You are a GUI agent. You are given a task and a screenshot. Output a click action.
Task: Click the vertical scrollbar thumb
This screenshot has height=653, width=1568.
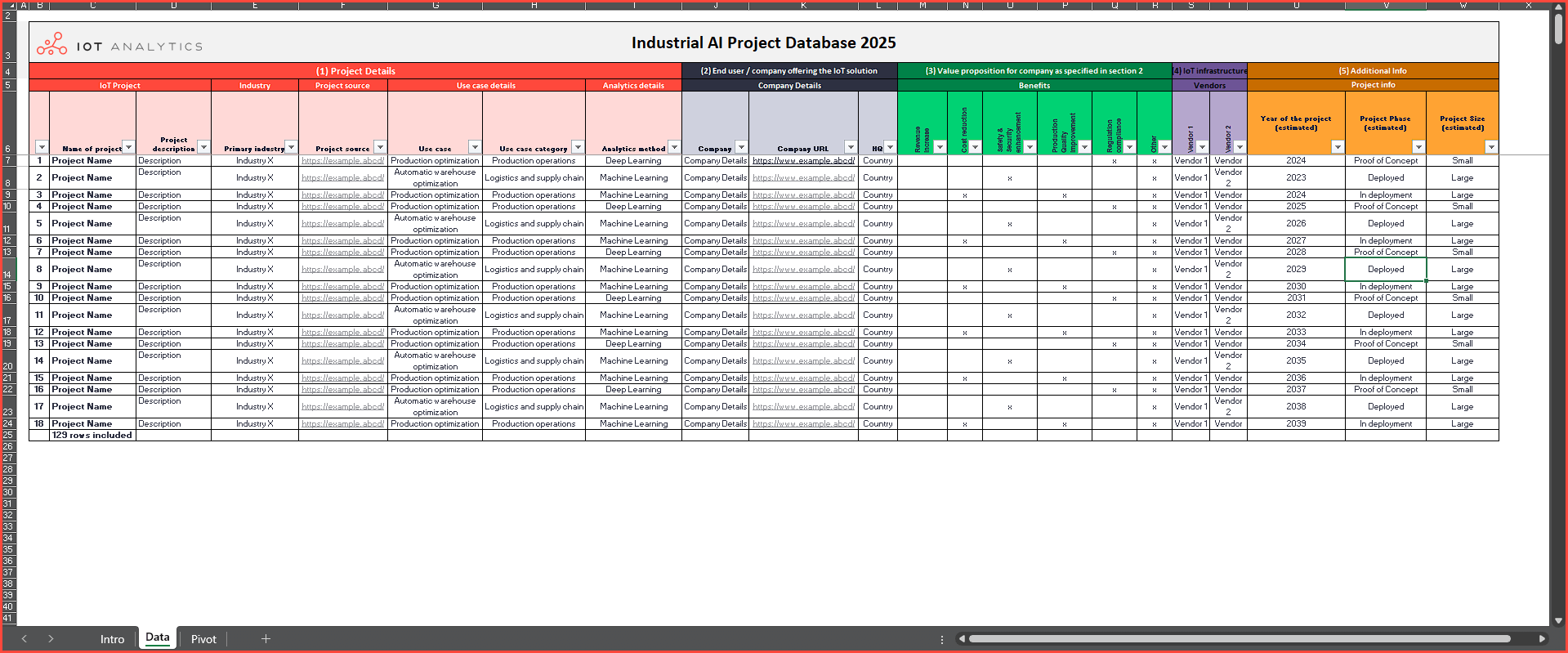click(1558, 29)
